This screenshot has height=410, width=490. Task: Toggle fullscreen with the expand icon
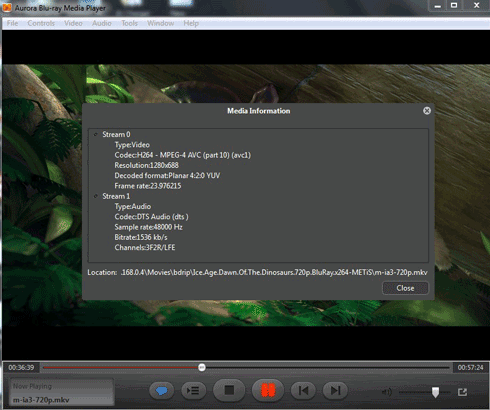pyautogui.click(x=462, y=392)
